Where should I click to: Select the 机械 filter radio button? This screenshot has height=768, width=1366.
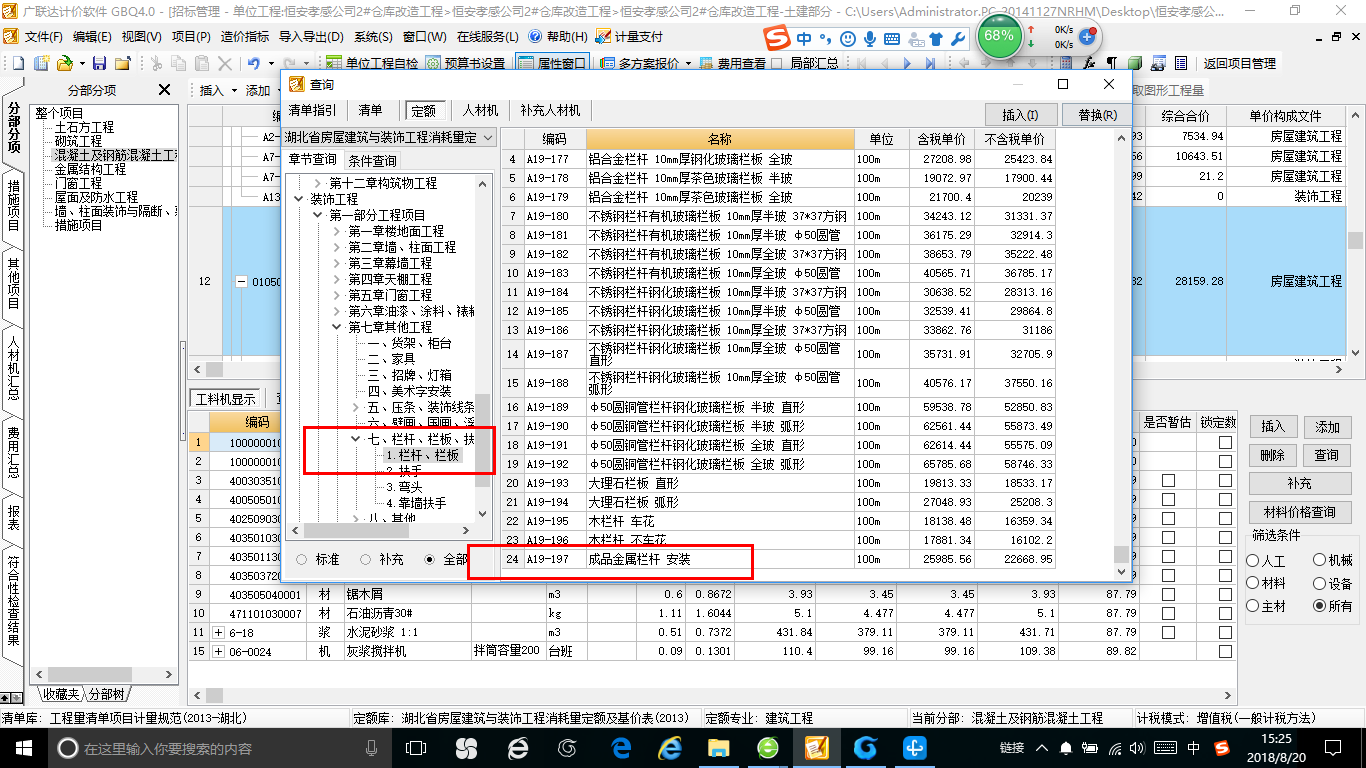(1320, 562)
